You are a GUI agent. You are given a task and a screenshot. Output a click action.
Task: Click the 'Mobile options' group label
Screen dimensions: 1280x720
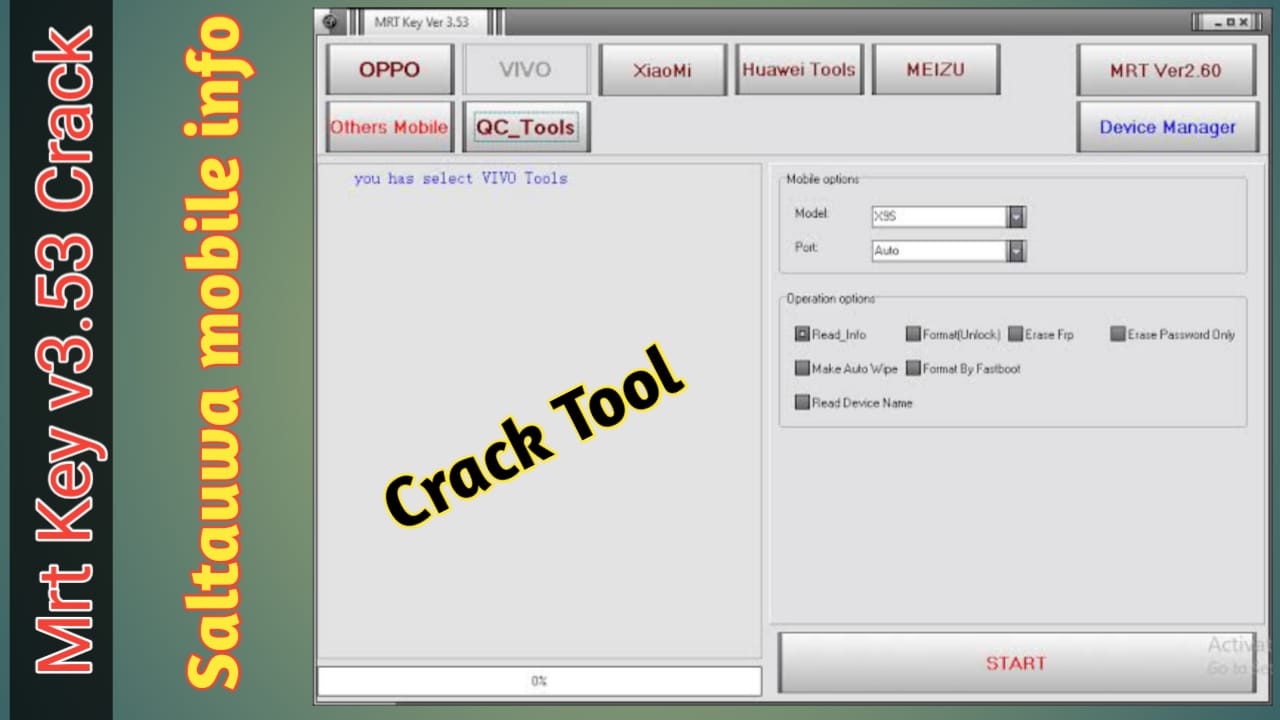coord(822,179)
